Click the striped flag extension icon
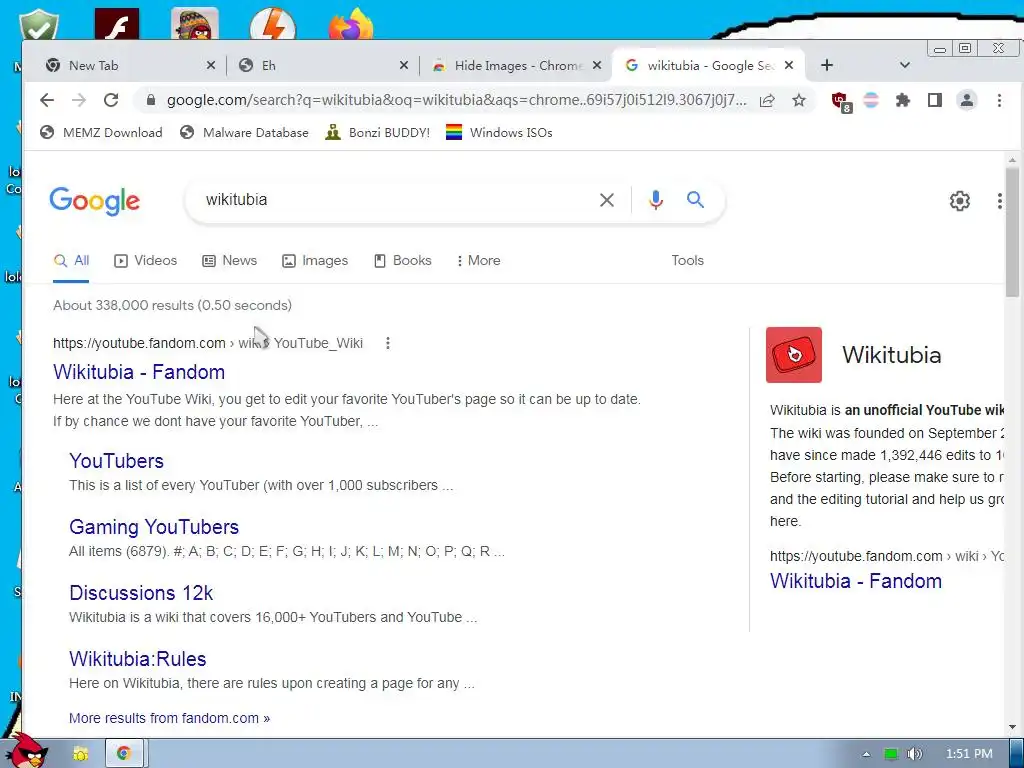Screen dimensions: 1024x768 (x=871, y=100)
